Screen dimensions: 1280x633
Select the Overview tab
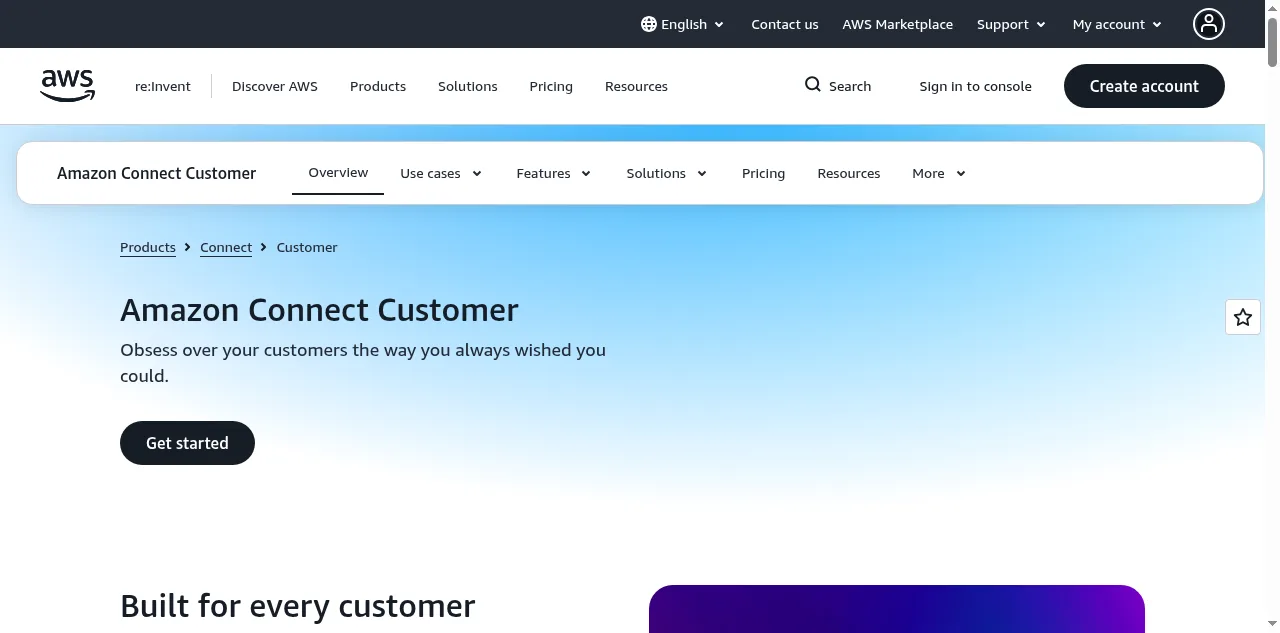point(338,173)
